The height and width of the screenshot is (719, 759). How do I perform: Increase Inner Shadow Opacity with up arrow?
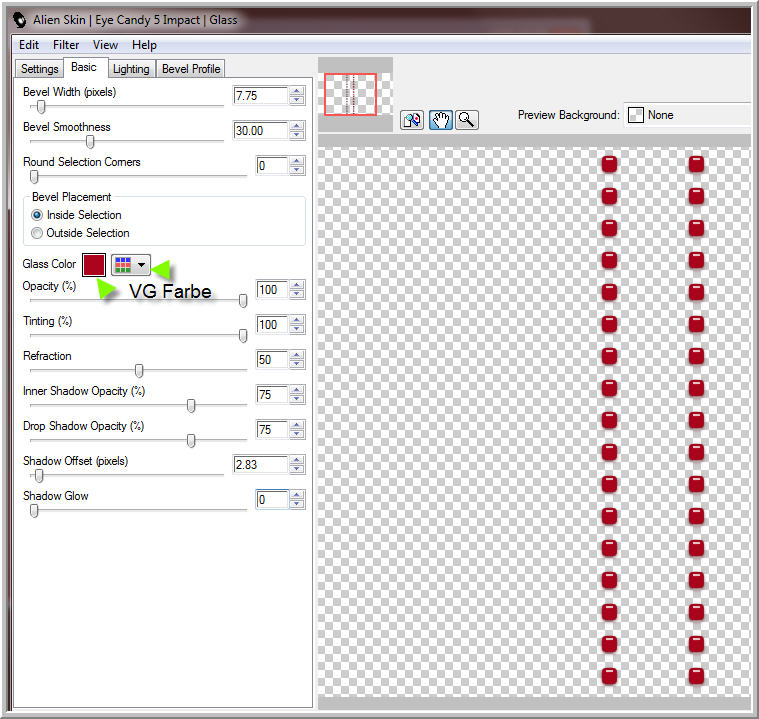point(297,390)
